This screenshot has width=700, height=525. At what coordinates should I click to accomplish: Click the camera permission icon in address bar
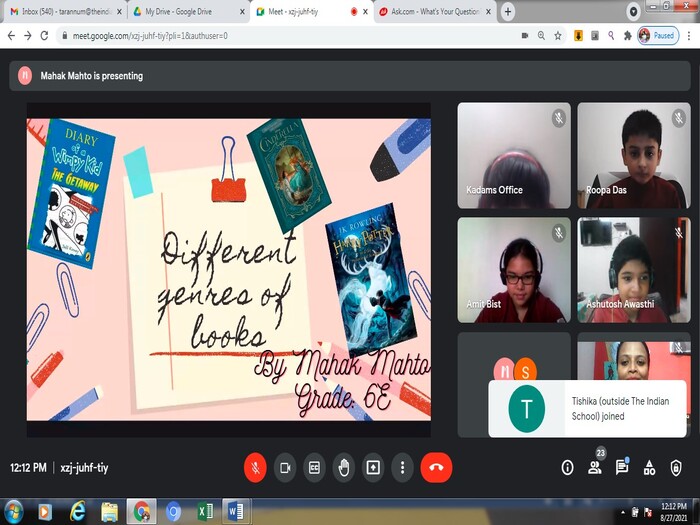coord(525,36)
